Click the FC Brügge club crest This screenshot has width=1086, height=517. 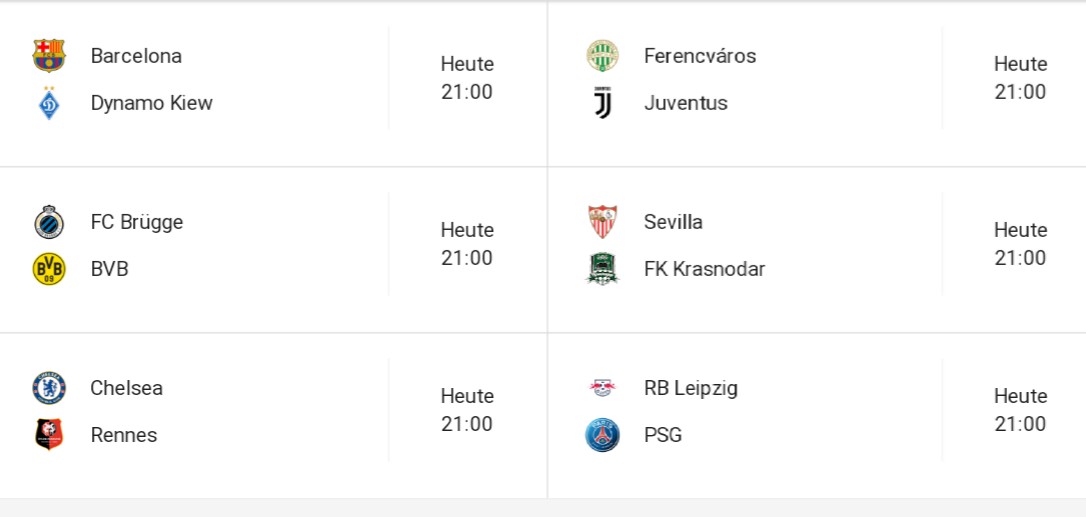(x=49, y=221)
